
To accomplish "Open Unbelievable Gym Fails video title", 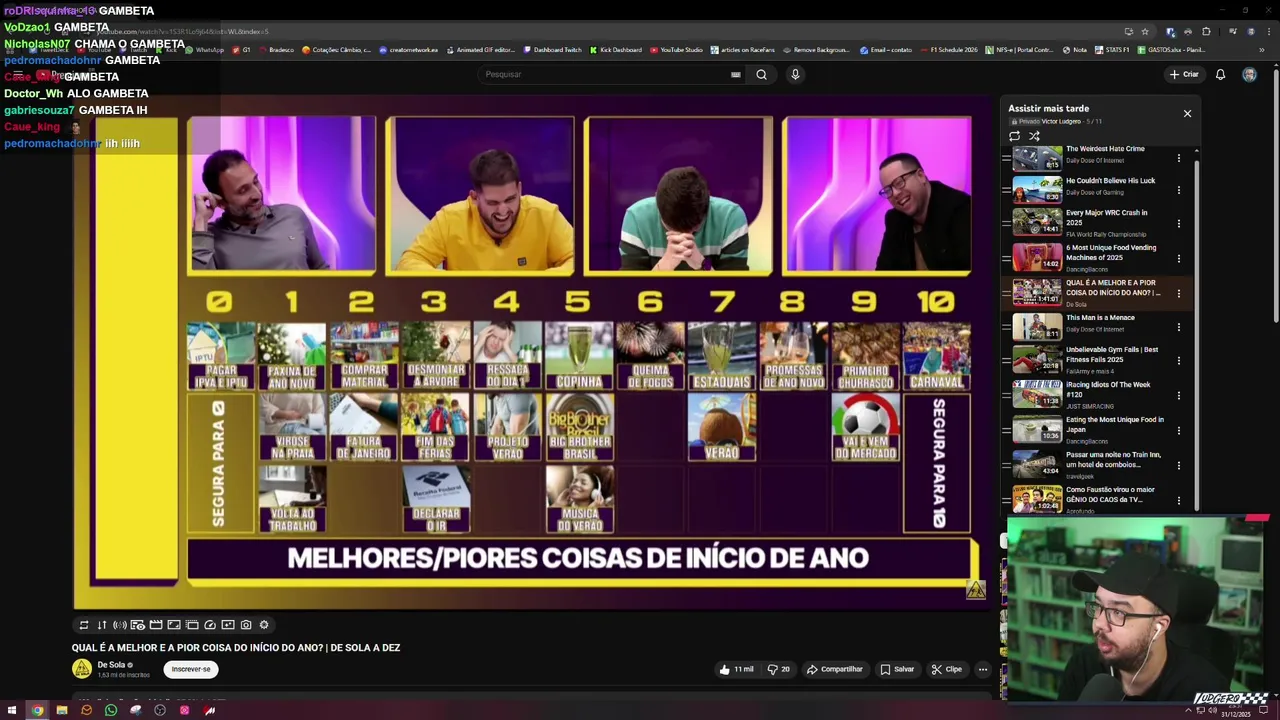I will coord(1112,354).
